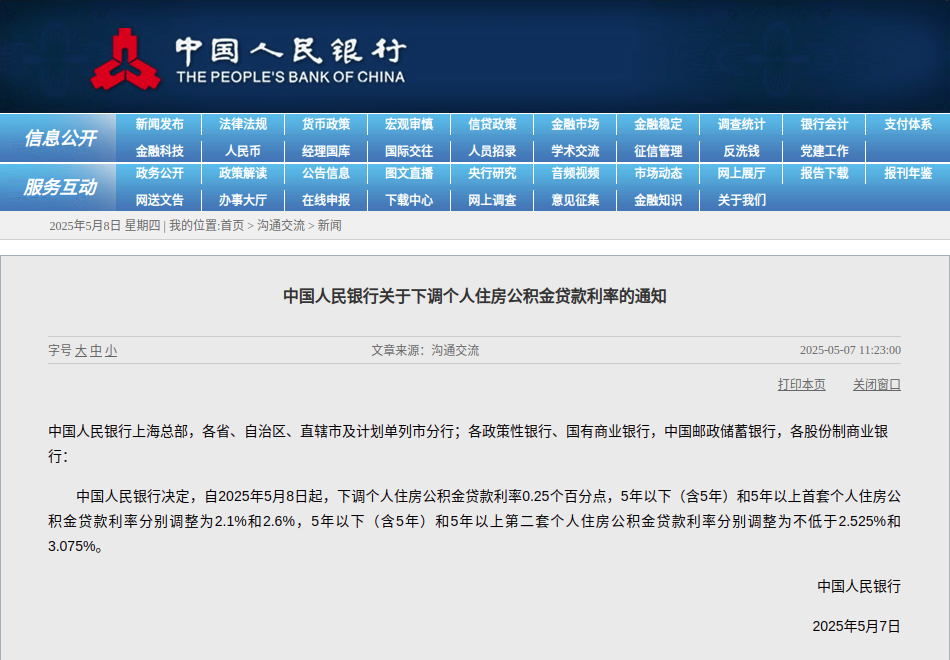Open 征信管理 from the navigation
This screenshot has width=950, height=660.
(x=658, y=151)
